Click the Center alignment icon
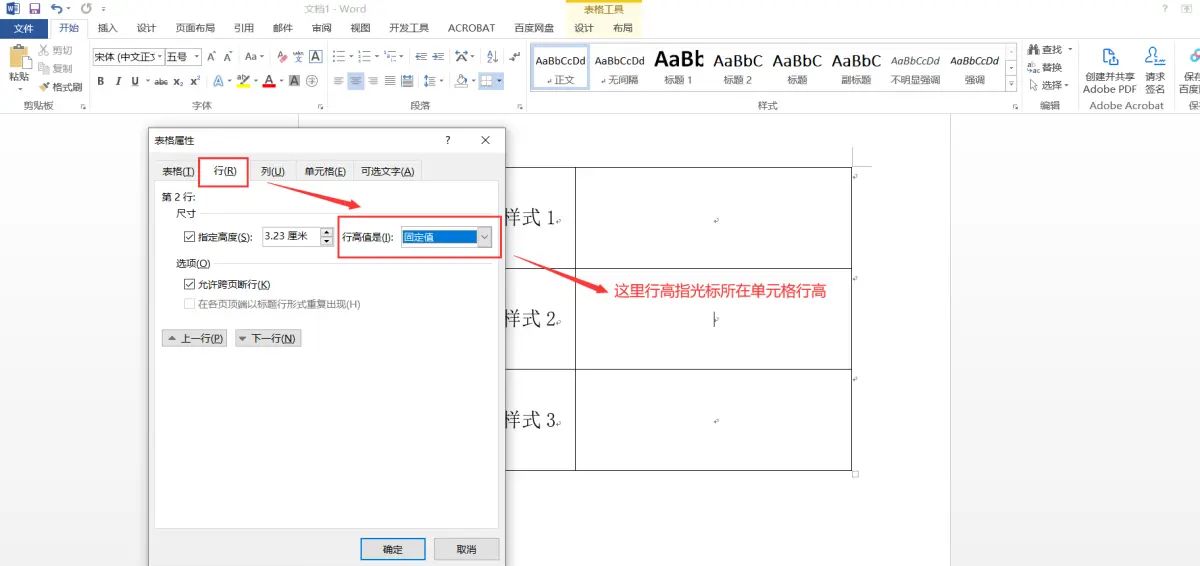 [x=356, y=80]
